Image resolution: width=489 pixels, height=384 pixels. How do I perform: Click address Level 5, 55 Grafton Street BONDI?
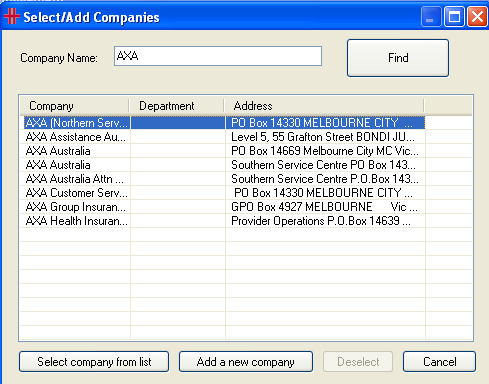[x=323, y=137]
